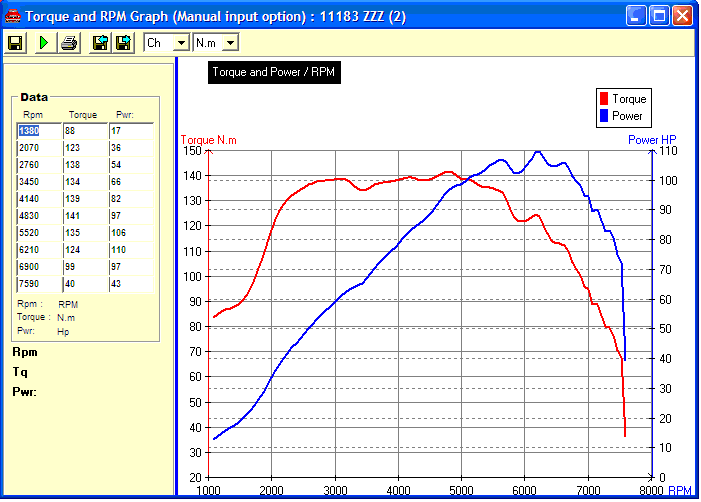Click the red car application icon
The width and height of the screenshot is (701, 502).
point(12,16)
